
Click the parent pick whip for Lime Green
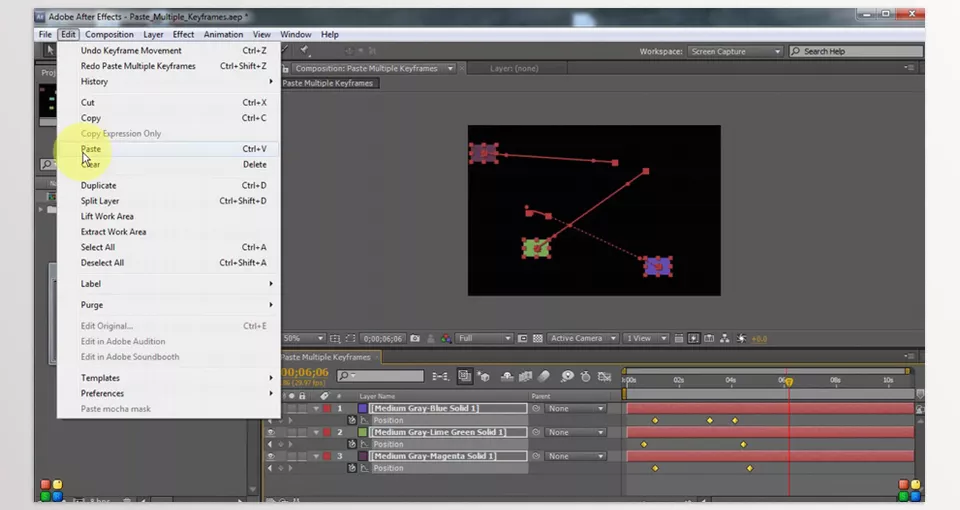(x=536, y=432)
